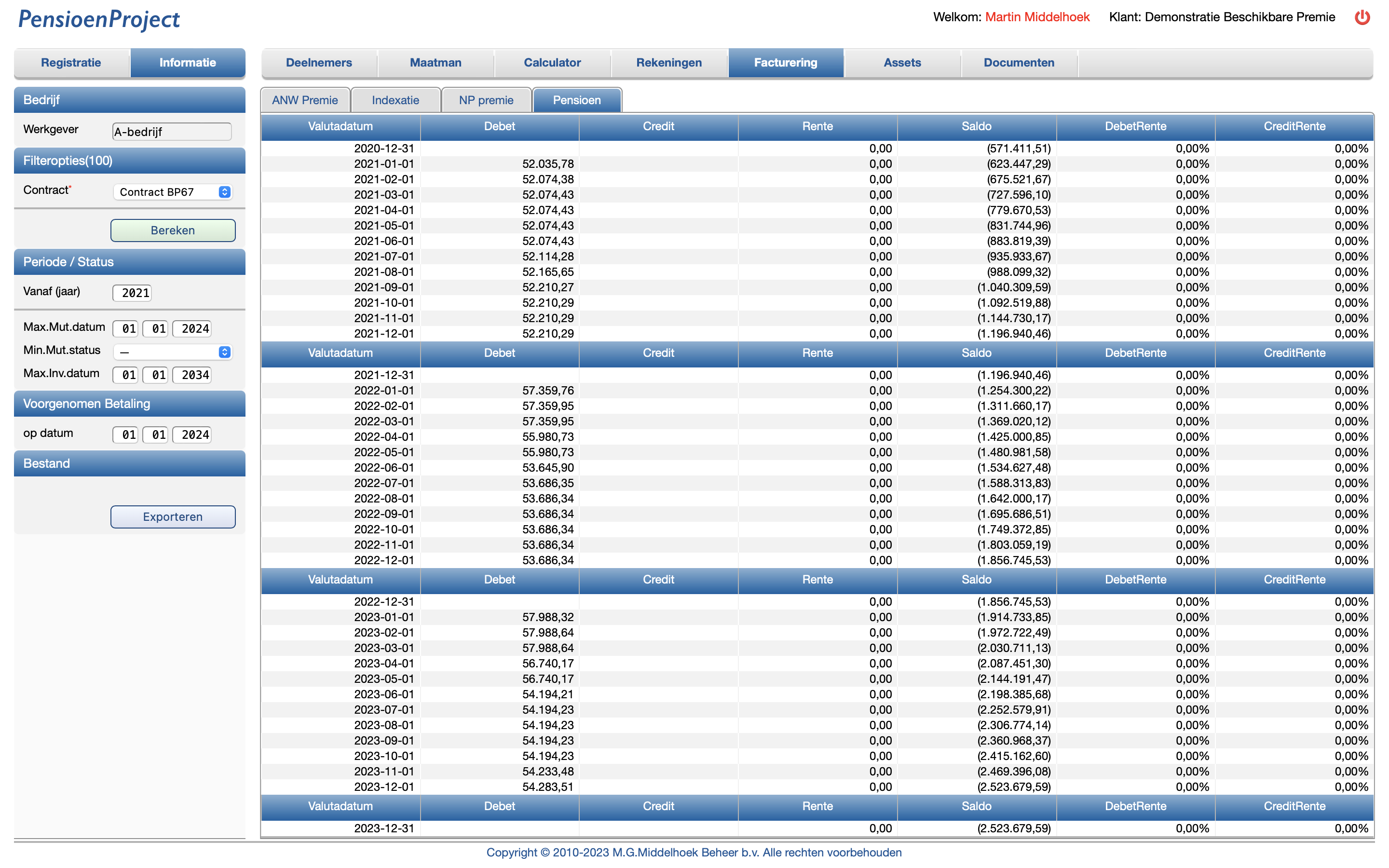Switch to the Registratie tab
This screenshot has height=868, width=1389.
tap(71, 63)
